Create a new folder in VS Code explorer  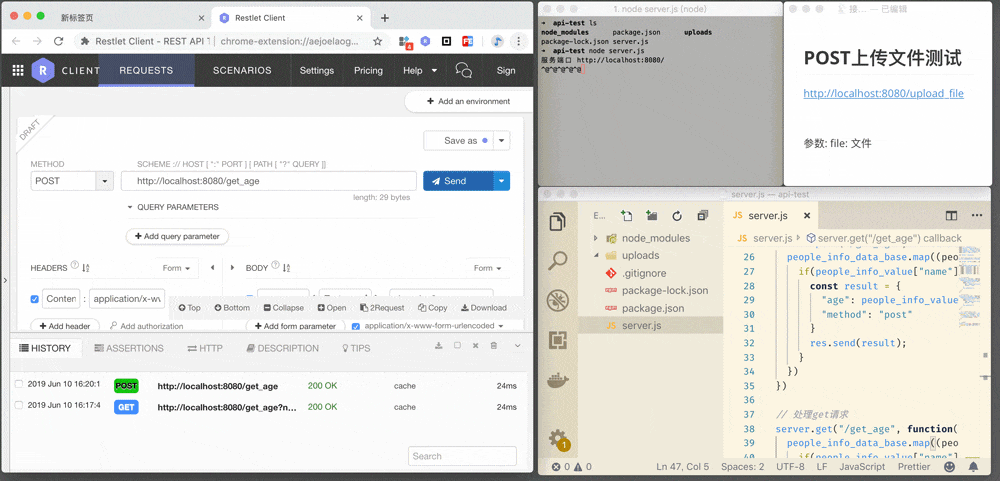[x=652, y=216]
